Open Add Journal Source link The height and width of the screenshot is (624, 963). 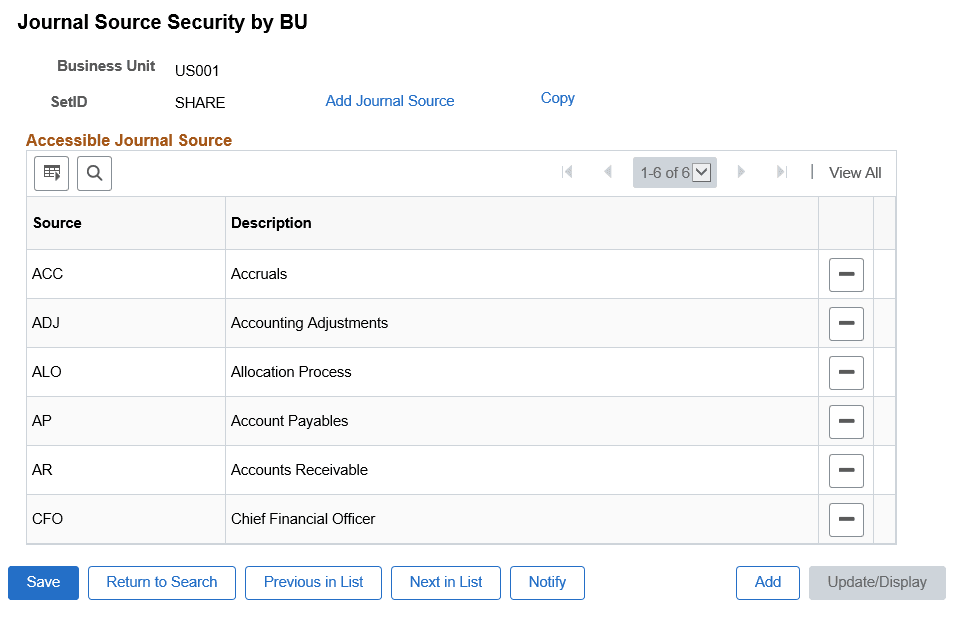point(389,101)
